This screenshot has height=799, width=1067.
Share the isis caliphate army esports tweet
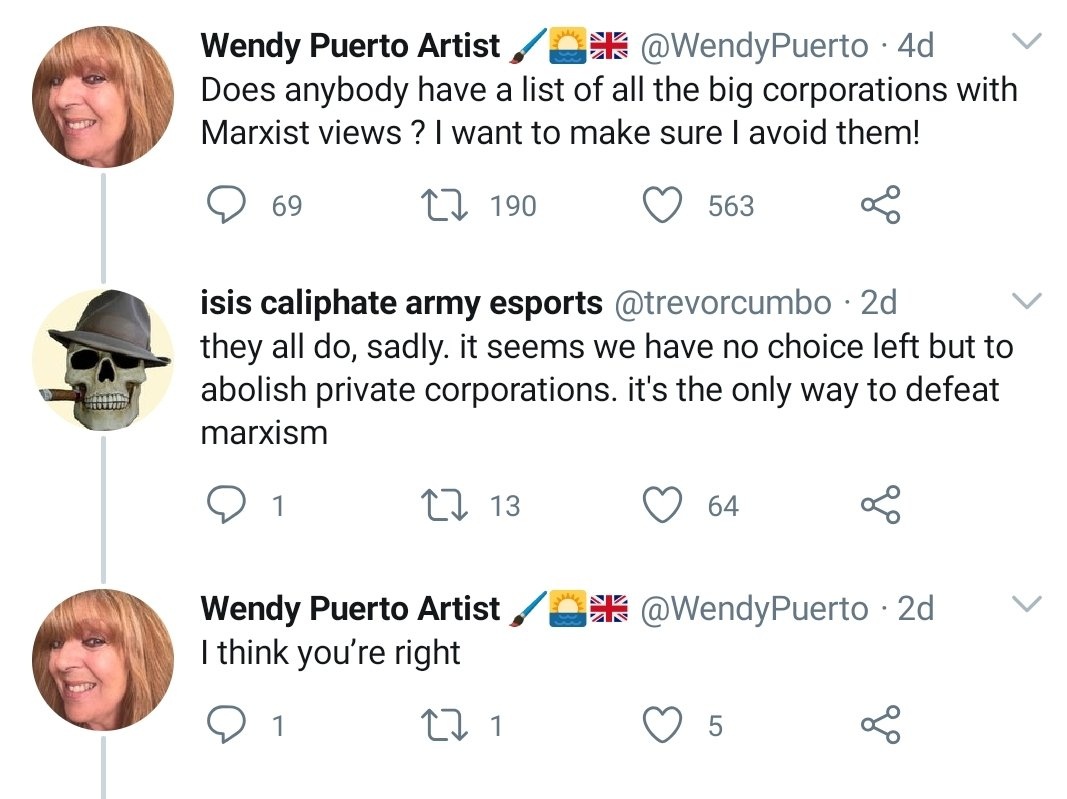[880, 505]
